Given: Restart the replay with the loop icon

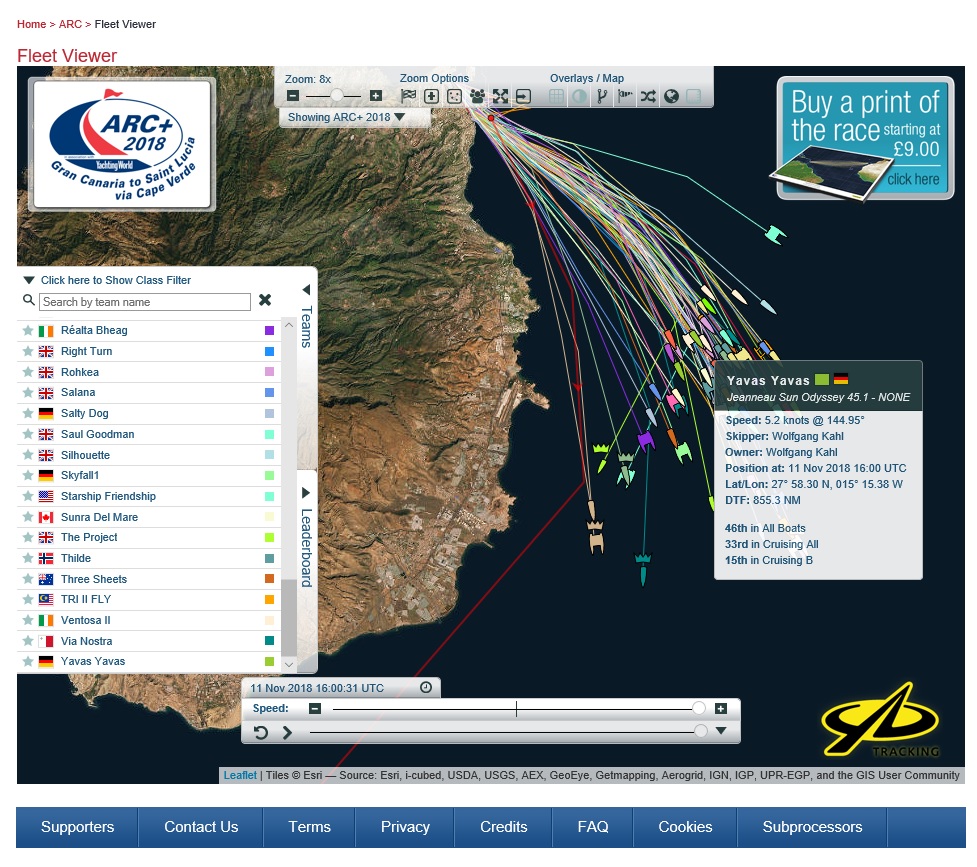Looking at the screenshot, I should (x=261, y=732).
